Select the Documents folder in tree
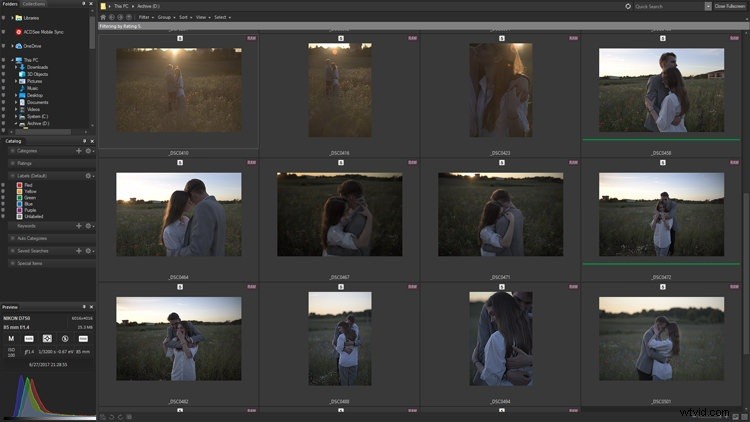Image resolution: width=750 pixels, height=422 pixels. tap(37, 102)
